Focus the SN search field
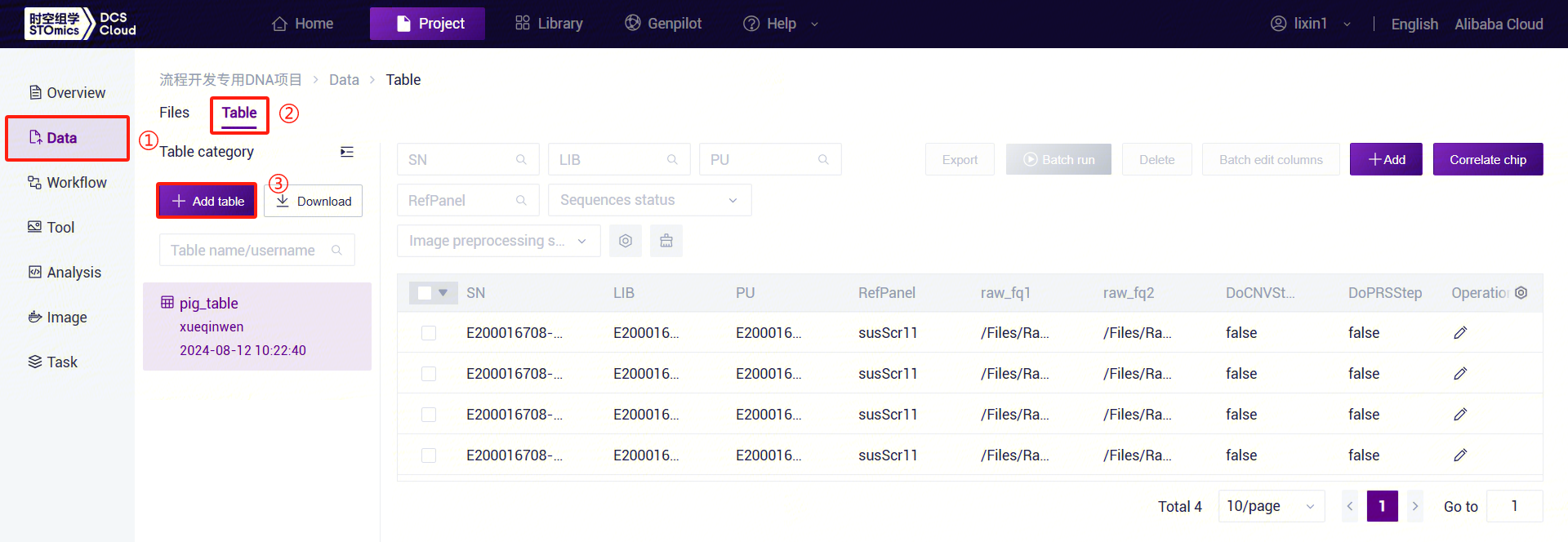Viewport: 1568px width, 542px height. (x=468, y=159)
